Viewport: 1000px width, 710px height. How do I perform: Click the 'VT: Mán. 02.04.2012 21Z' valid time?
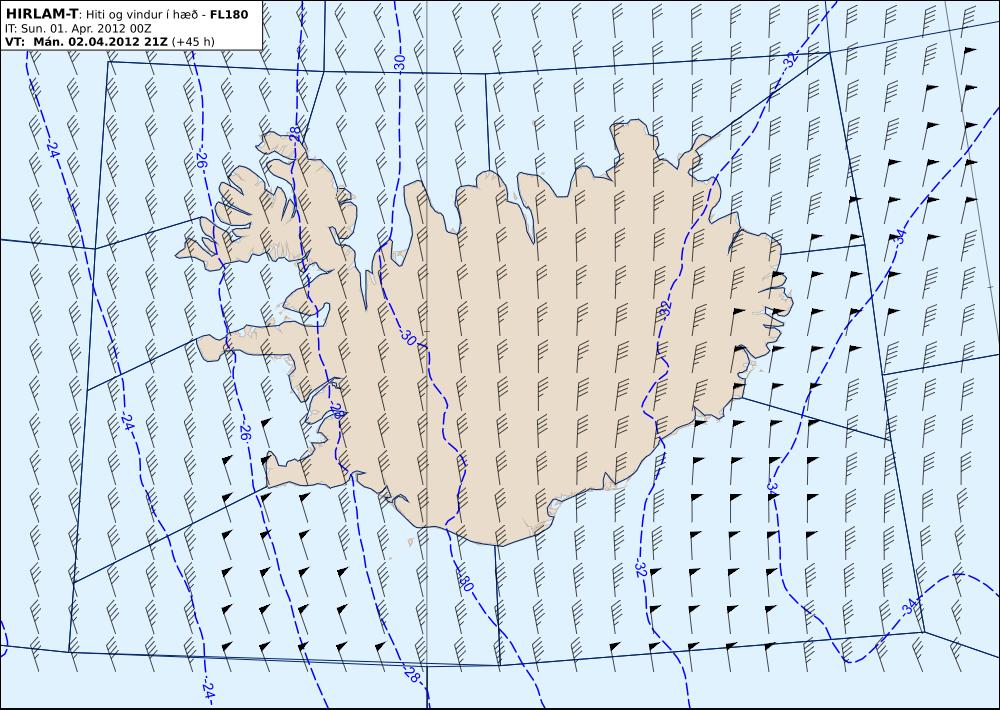pyautogui.click(x=87, y=42)
